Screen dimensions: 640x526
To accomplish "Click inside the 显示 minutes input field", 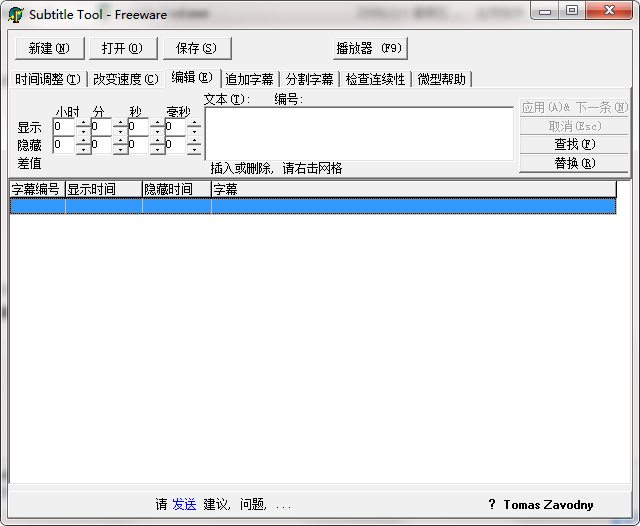I will (101, 127).
